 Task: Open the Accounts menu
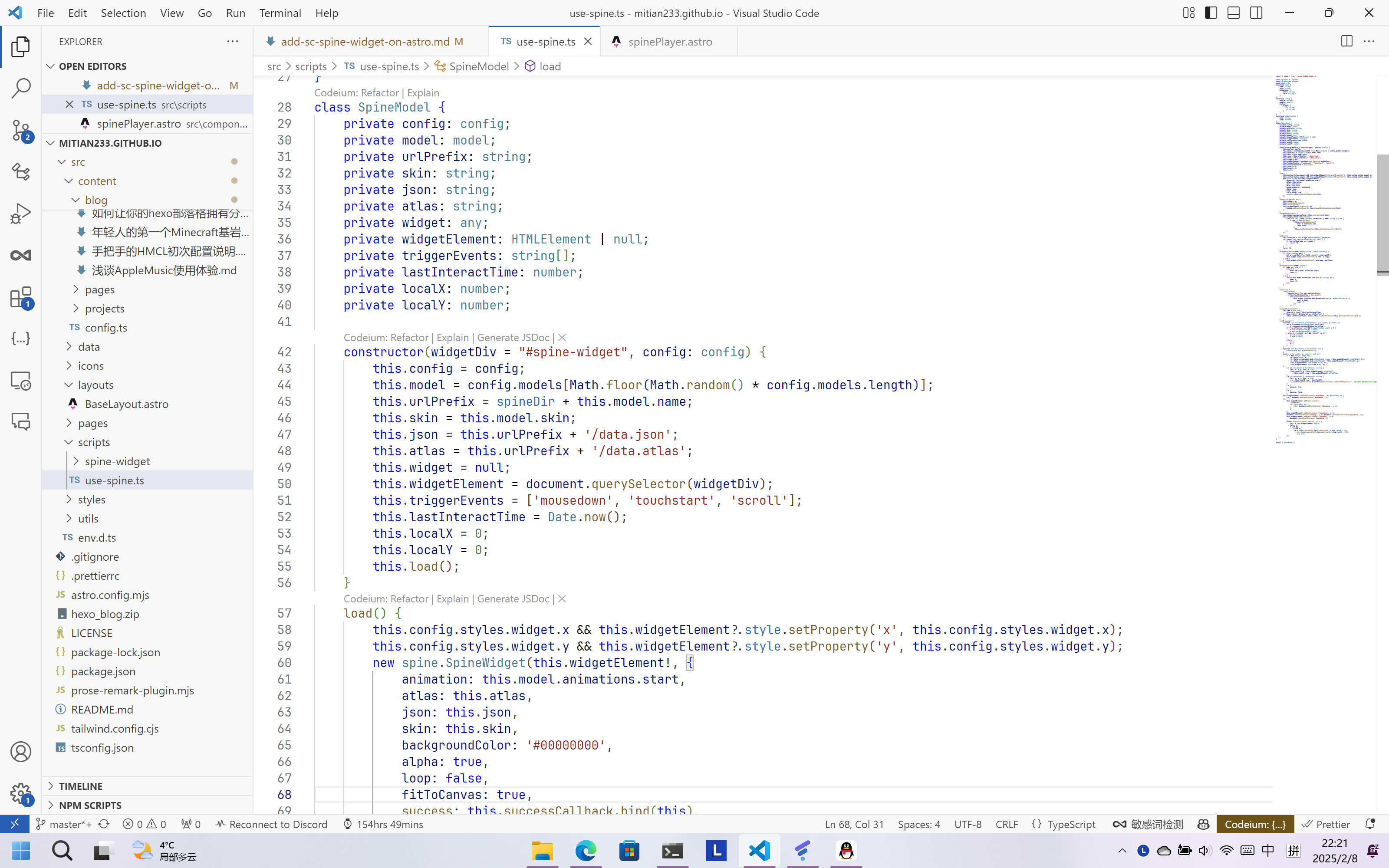click(21, 751)
